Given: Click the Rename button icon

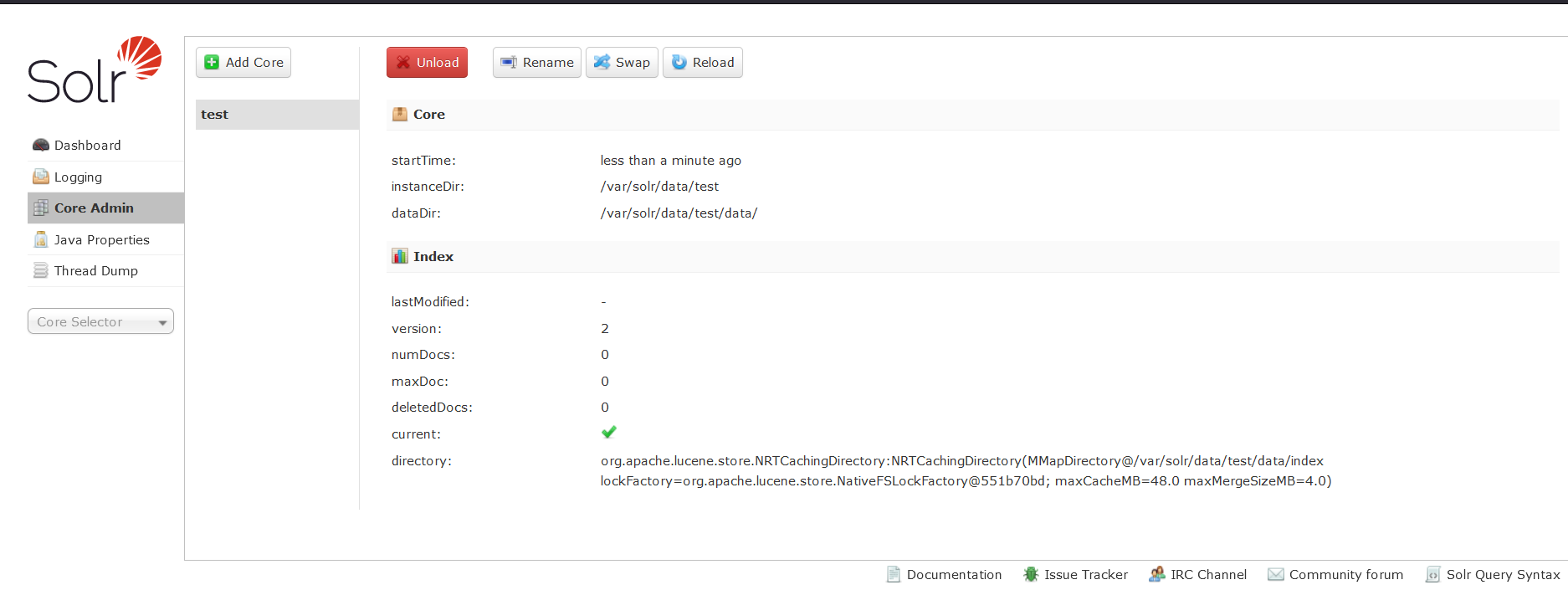Looking at the screenshot, I should (509, 63).
